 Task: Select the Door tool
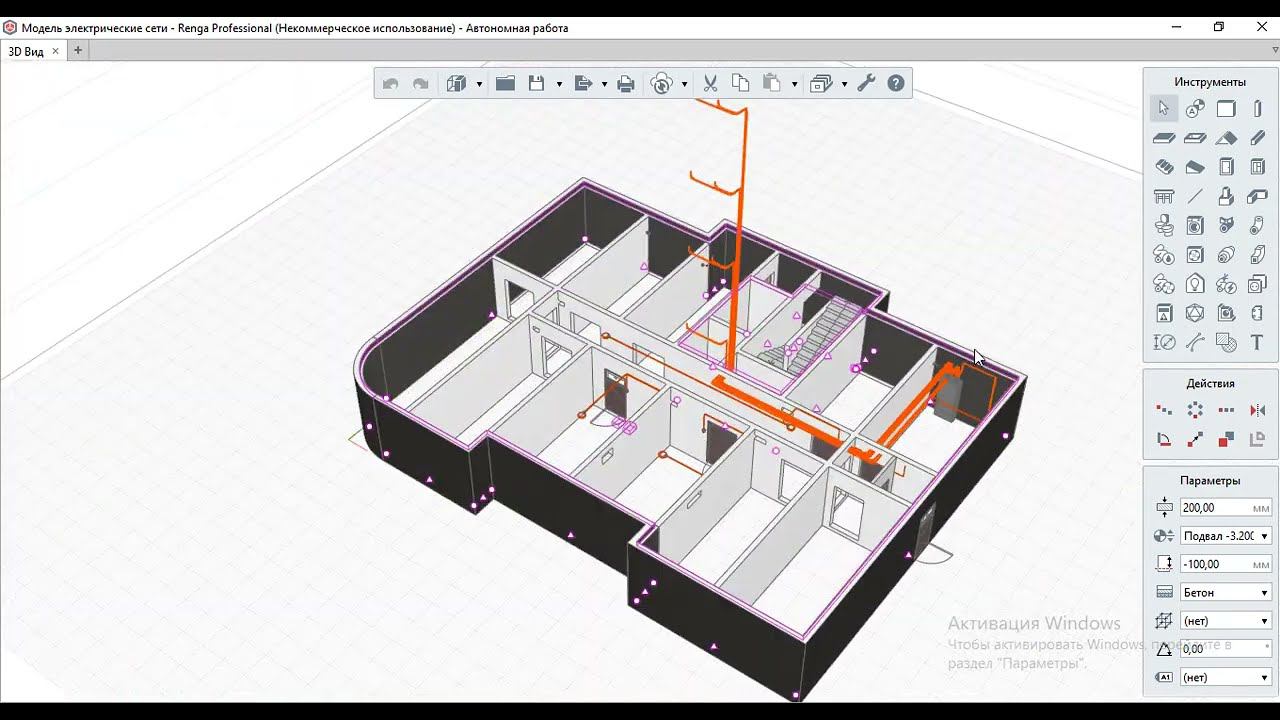point(1226,167)
